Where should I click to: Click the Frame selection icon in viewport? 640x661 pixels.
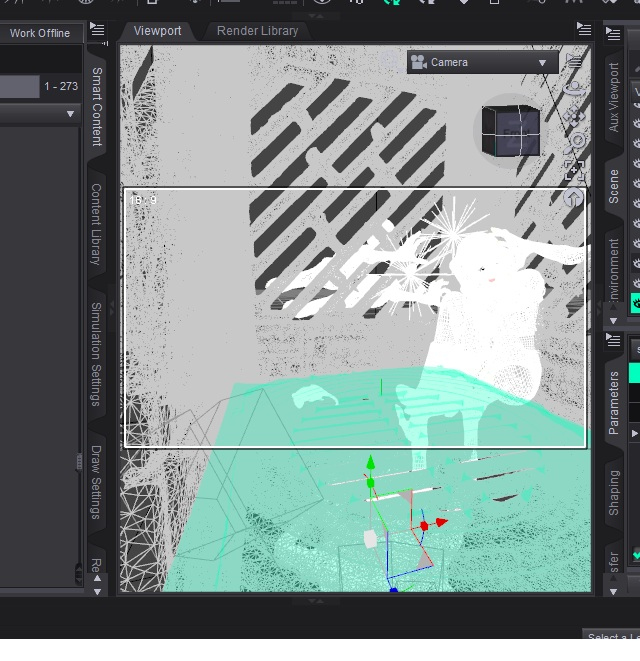(x=574, y=171)
